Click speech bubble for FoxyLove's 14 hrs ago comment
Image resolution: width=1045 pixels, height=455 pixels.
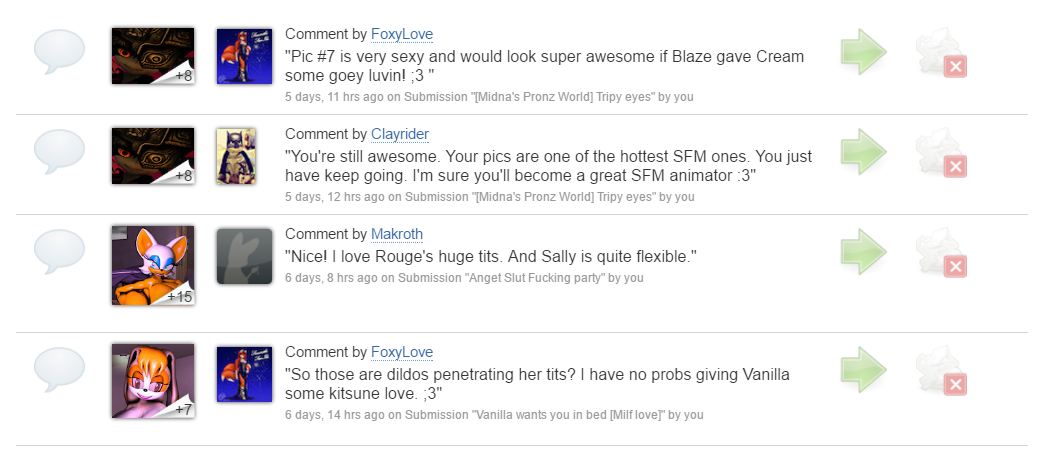tap(60, 370)
